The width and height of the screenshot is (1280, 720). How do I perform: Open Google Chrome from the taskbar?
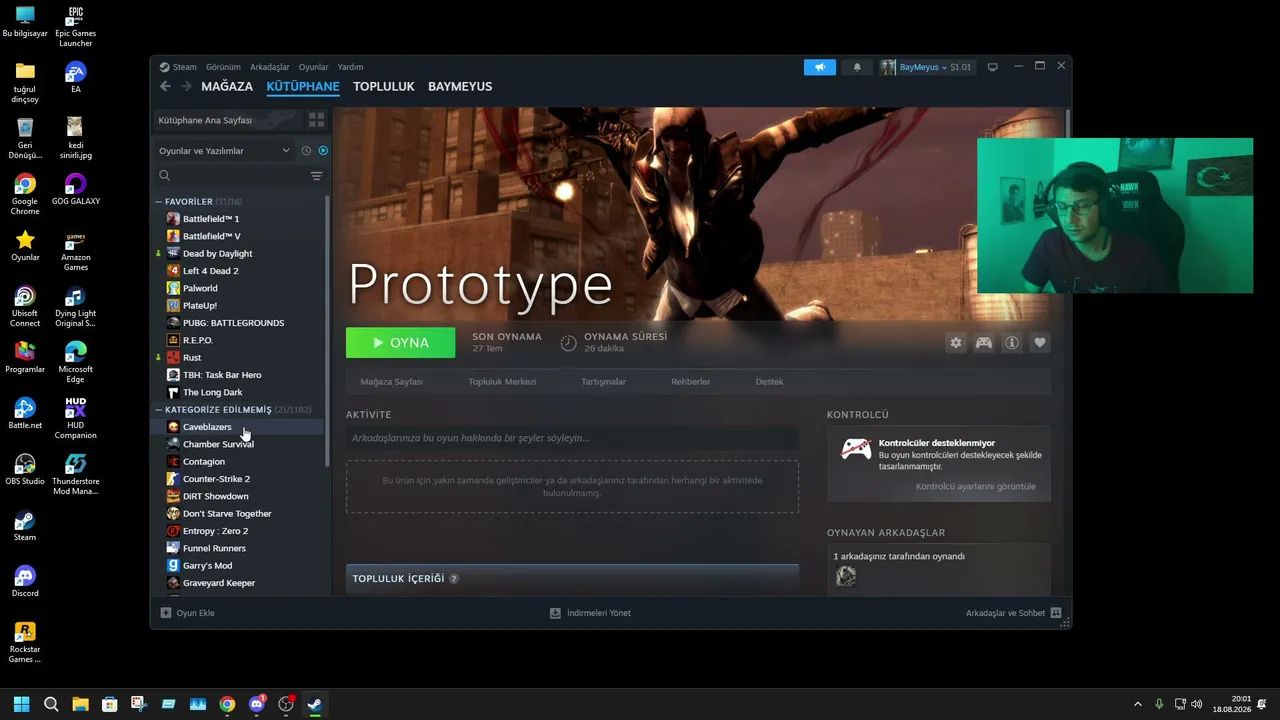227,704
